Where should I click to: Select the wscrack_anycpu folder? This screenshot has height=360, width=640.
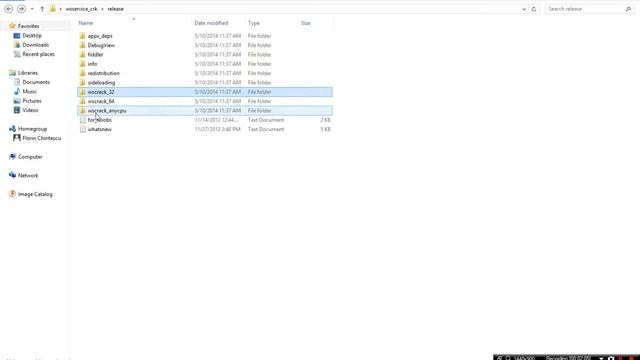click(x=205, y=111)
